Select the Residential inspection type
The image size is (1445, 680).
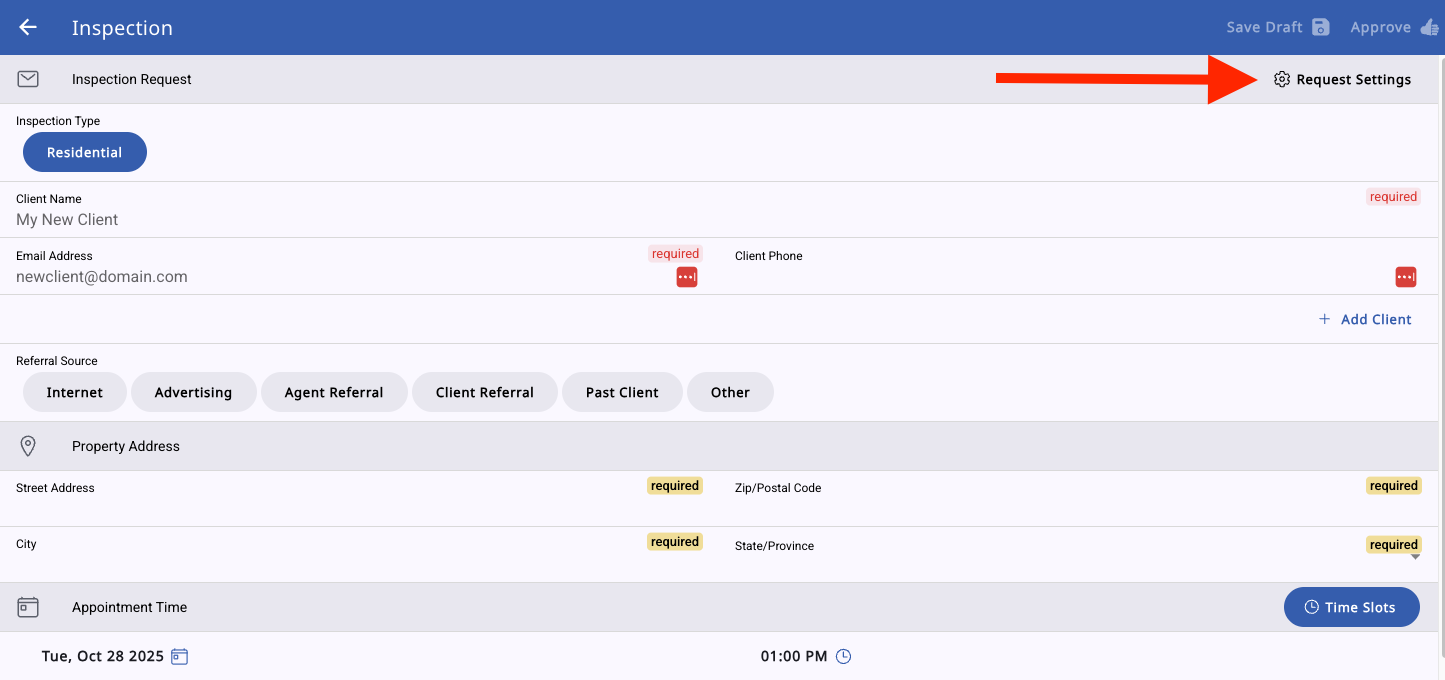click(85, 153)
